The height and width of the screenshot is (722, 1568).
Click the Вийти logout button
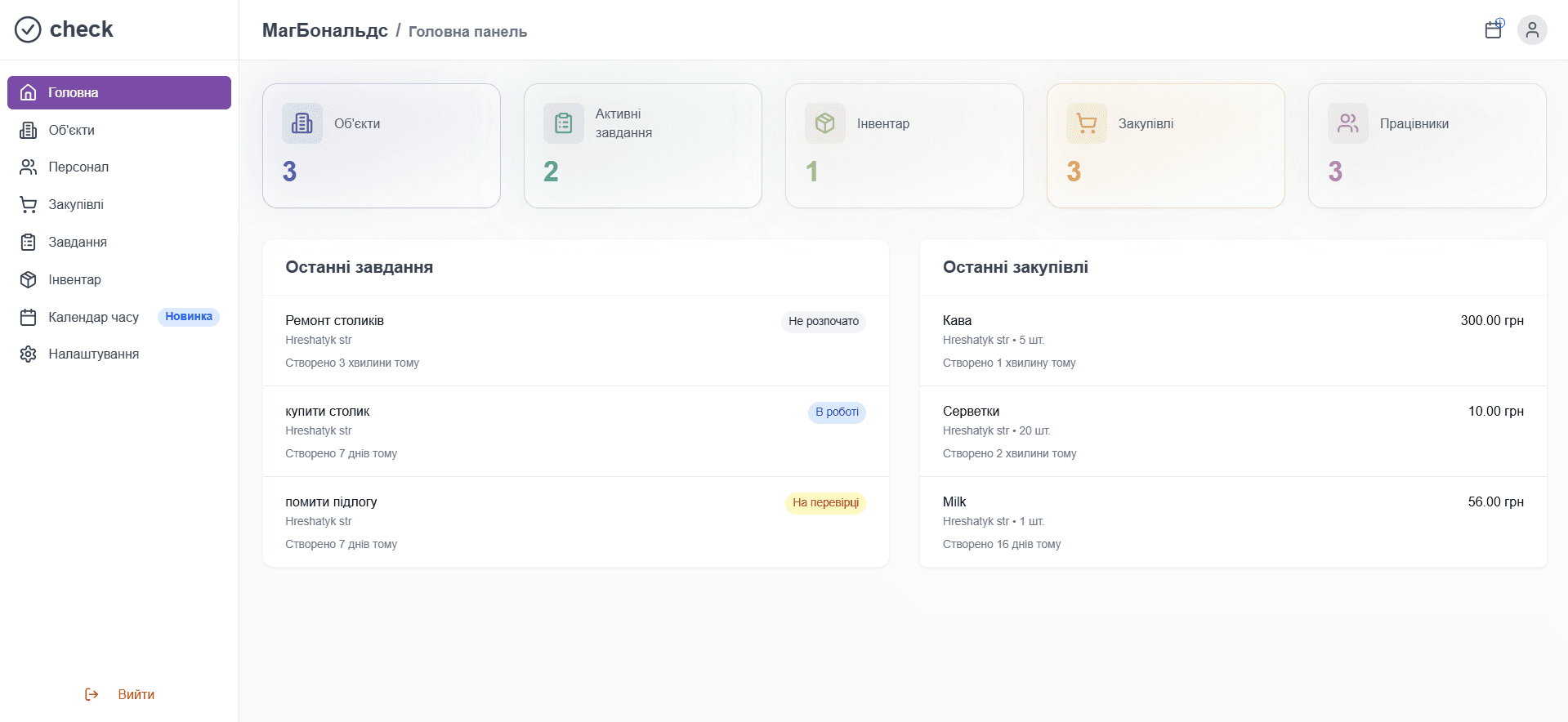tap(119, 694)
